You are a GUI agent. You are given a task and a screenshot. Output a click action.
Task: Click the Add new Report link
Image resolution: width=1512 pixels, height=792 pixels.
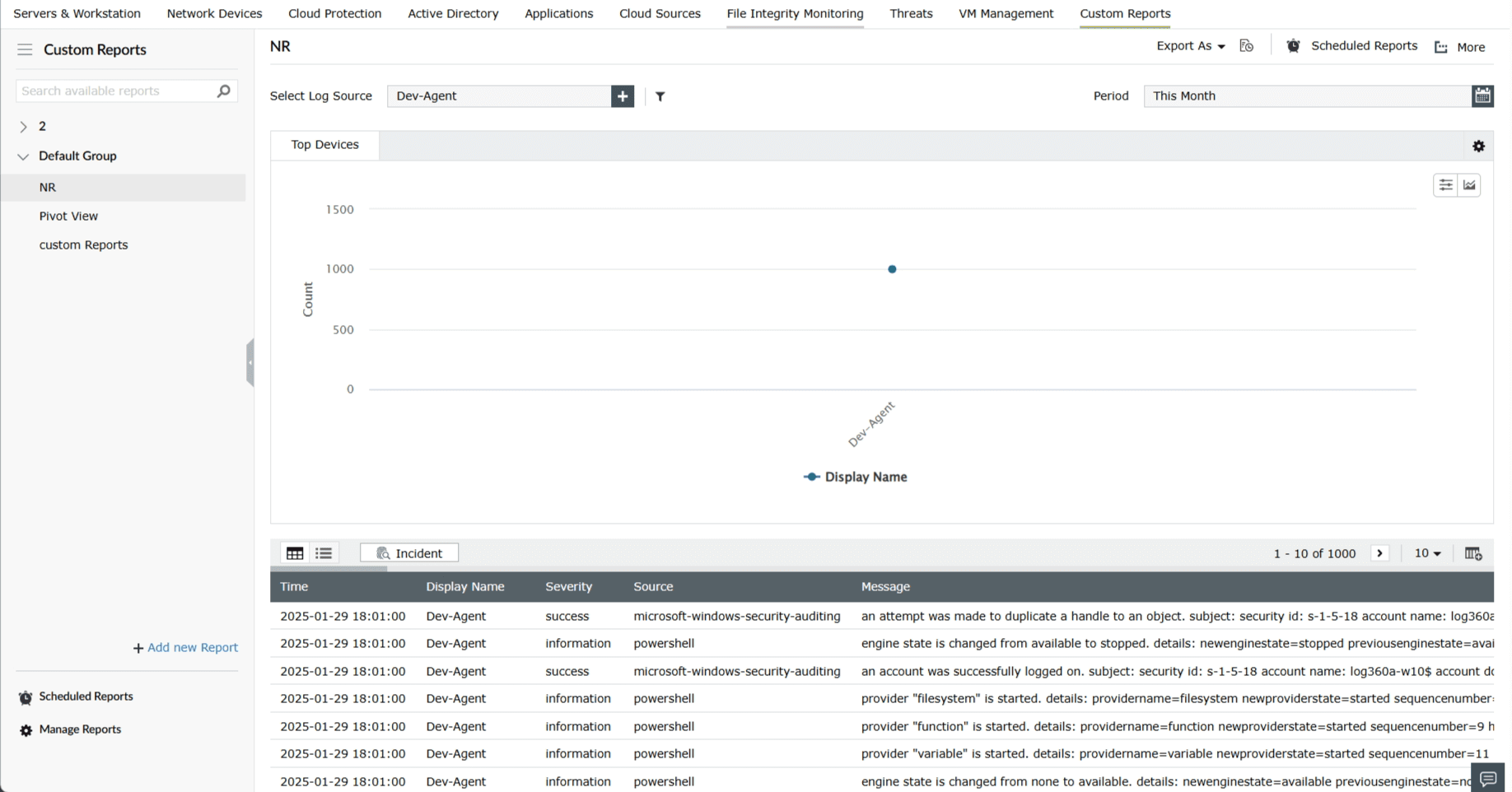coord(184,647)
